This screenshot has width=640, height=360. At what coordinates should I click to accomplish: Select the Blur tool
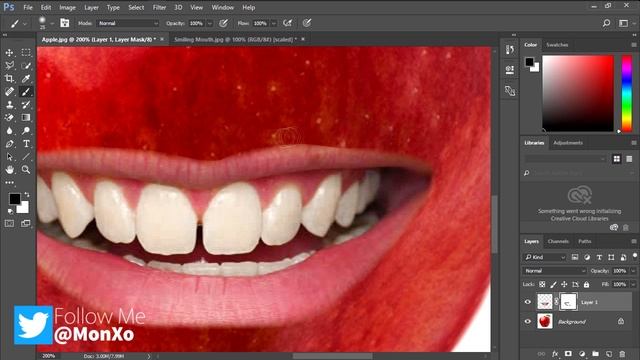pyautogui.click(x=9, y=131)
